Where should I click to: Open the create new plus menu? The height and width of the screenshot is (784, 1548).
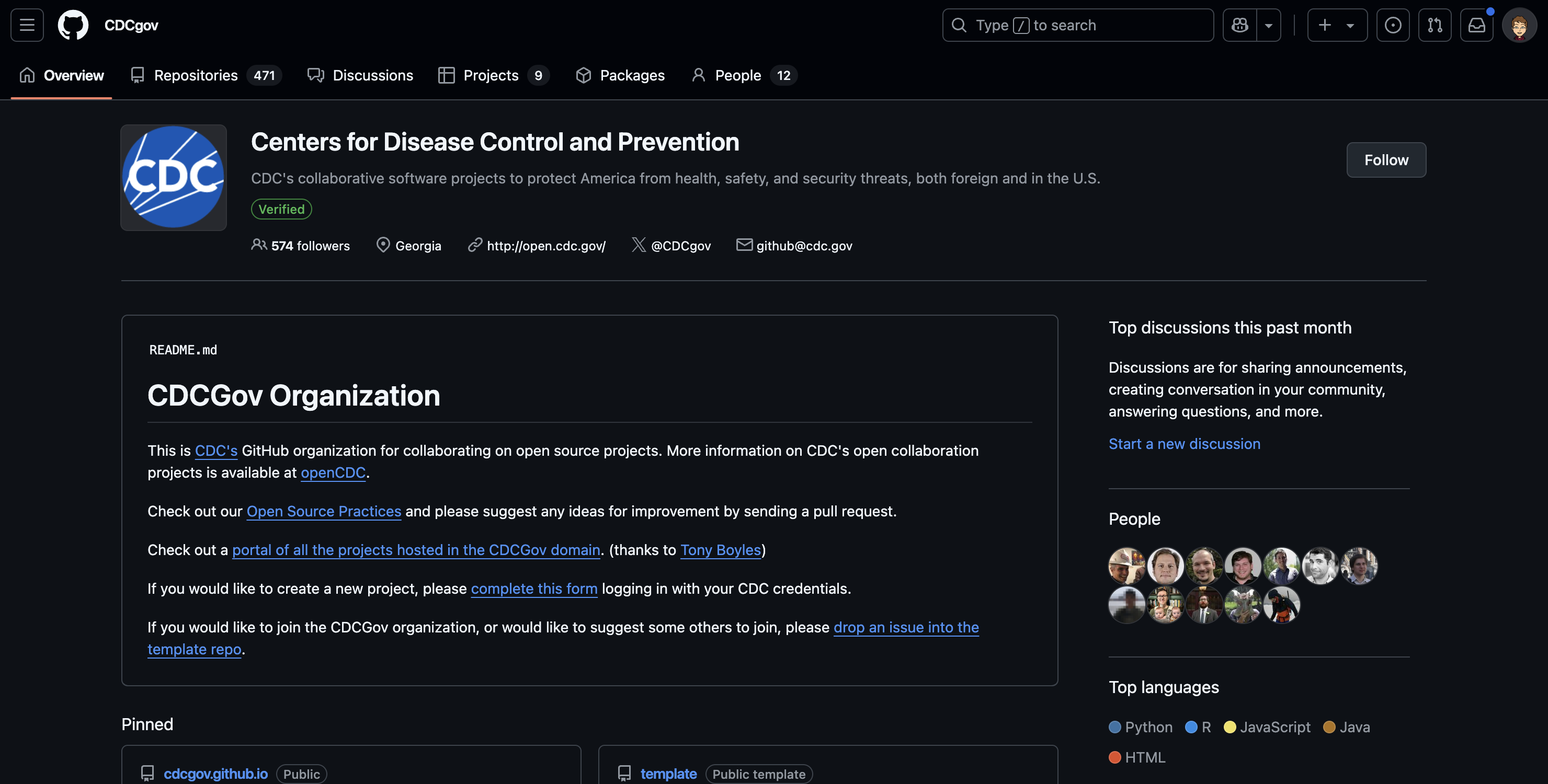tap(1337, 25)
